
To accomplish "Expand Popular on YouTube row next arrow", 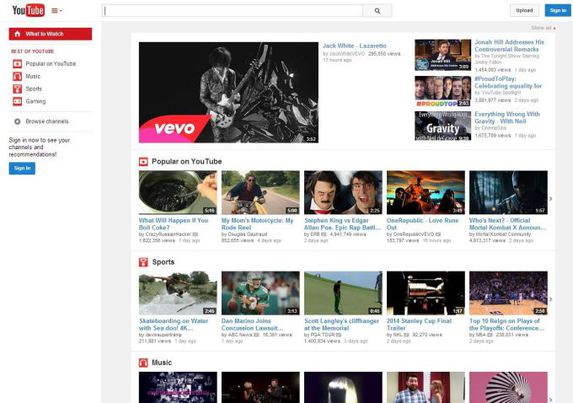I will [551, 199].
